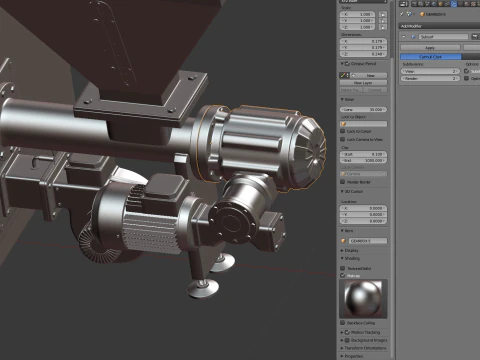Click the orange icon beside Item name field
Image resolution: width=480 pixels, height=360 pixels.
coord(344,241)
